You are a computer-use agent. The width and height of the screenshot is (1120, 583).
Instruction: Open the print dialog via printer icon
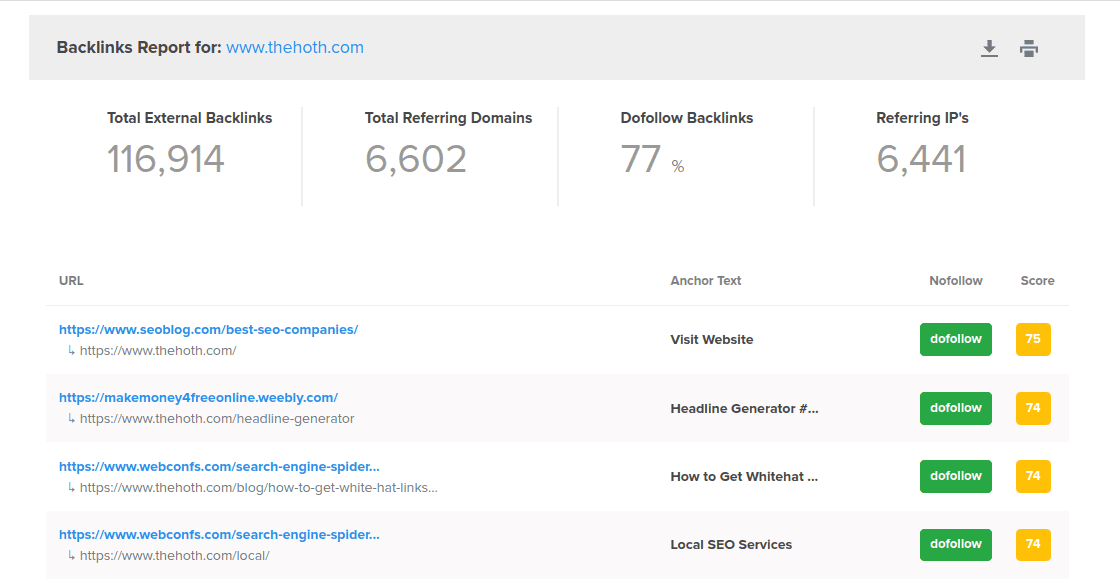pos(1029,47)
